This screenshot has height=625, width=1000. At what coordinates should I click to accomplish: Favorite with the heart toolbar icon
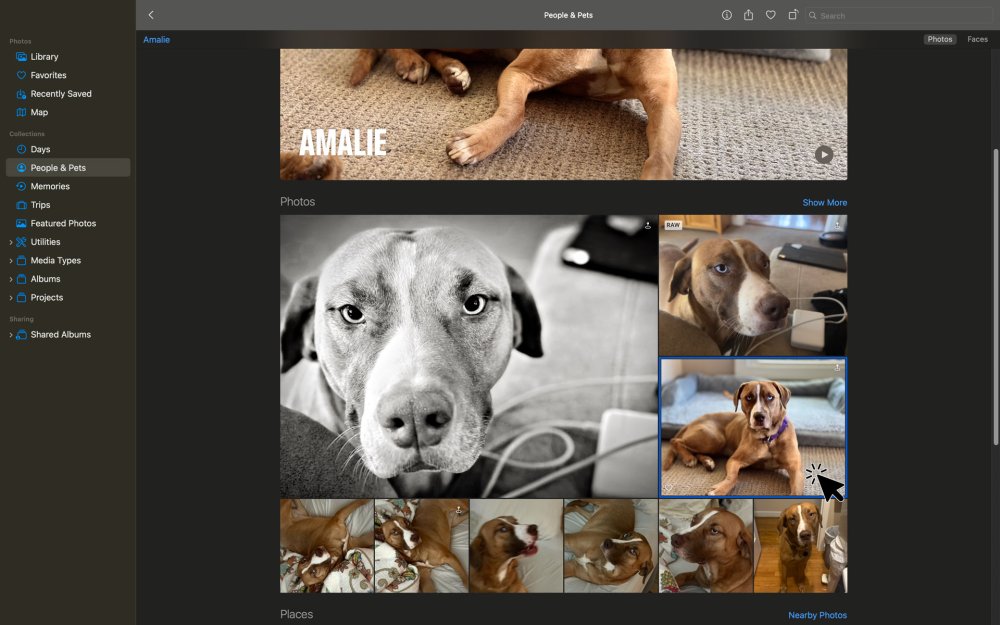pos(770,15)
